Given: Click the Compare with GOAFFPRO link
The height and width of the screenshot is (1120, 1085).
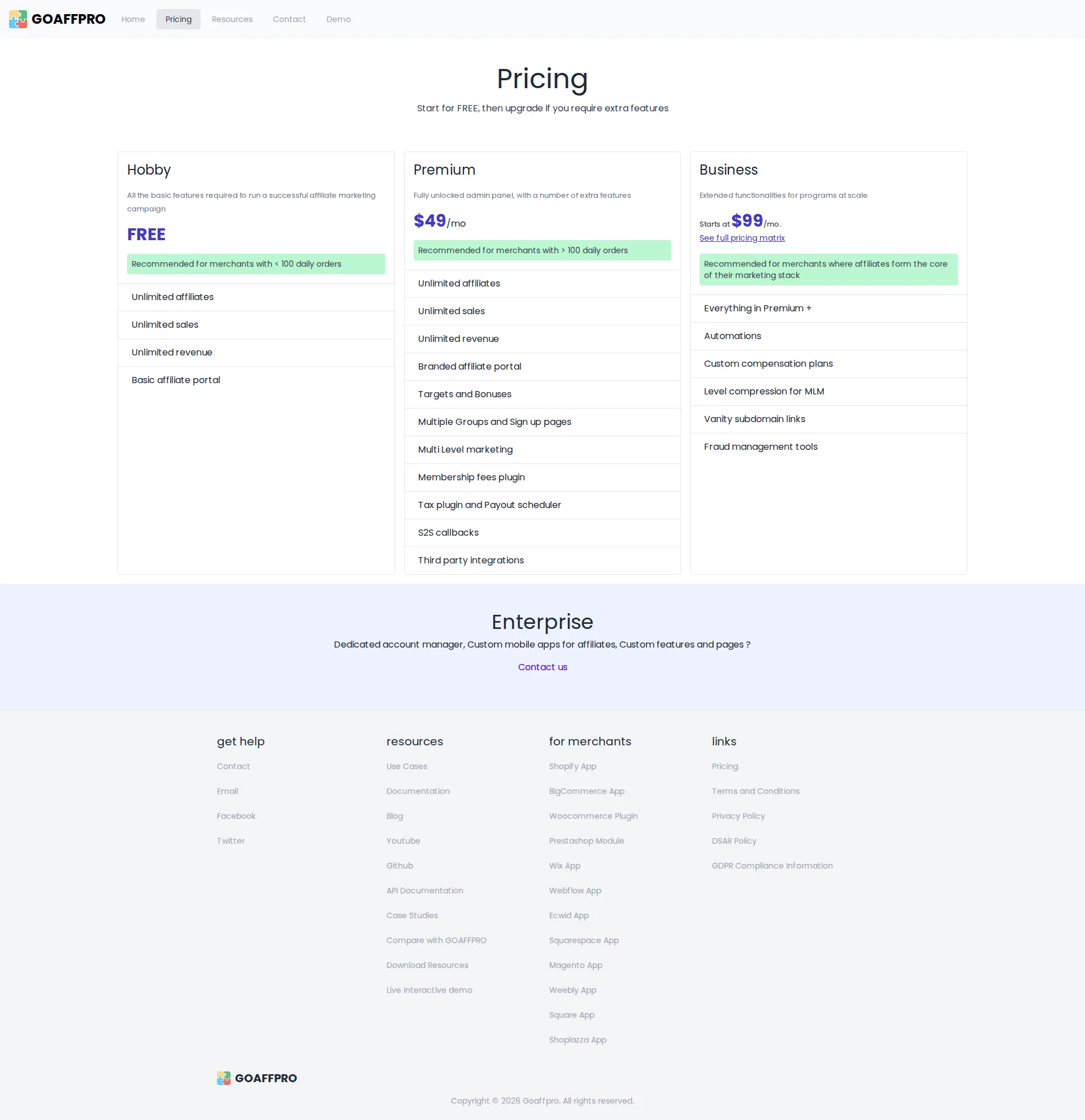Looking at the screenshot, I should pyautogui.click(x=436, y=940).
